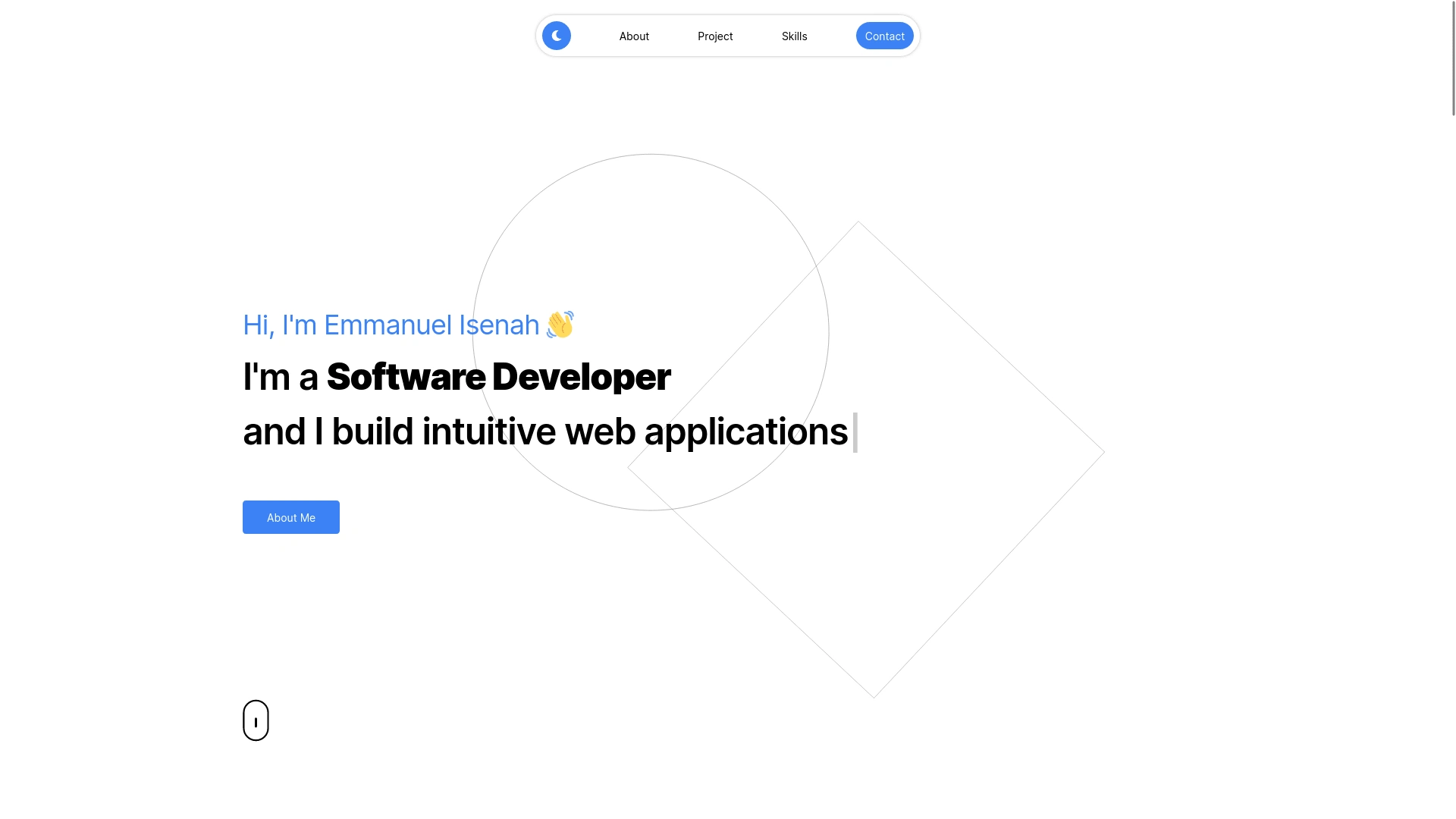Click the diamond outline's bottom corner
Screen dimensions: 1456x819
click(874, 696)
